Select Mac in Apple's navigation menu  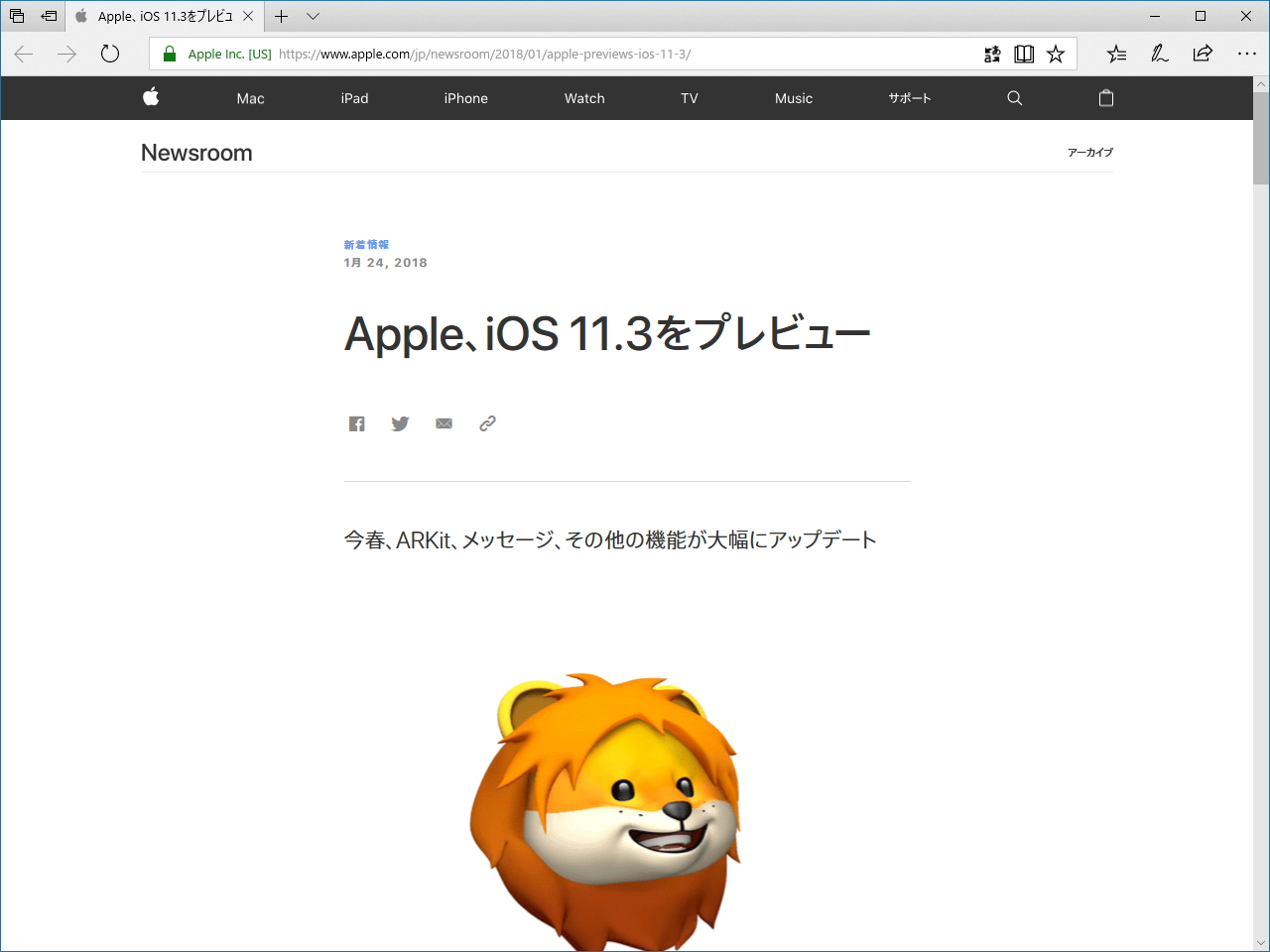pyautogui.click(x=250, y=98)
